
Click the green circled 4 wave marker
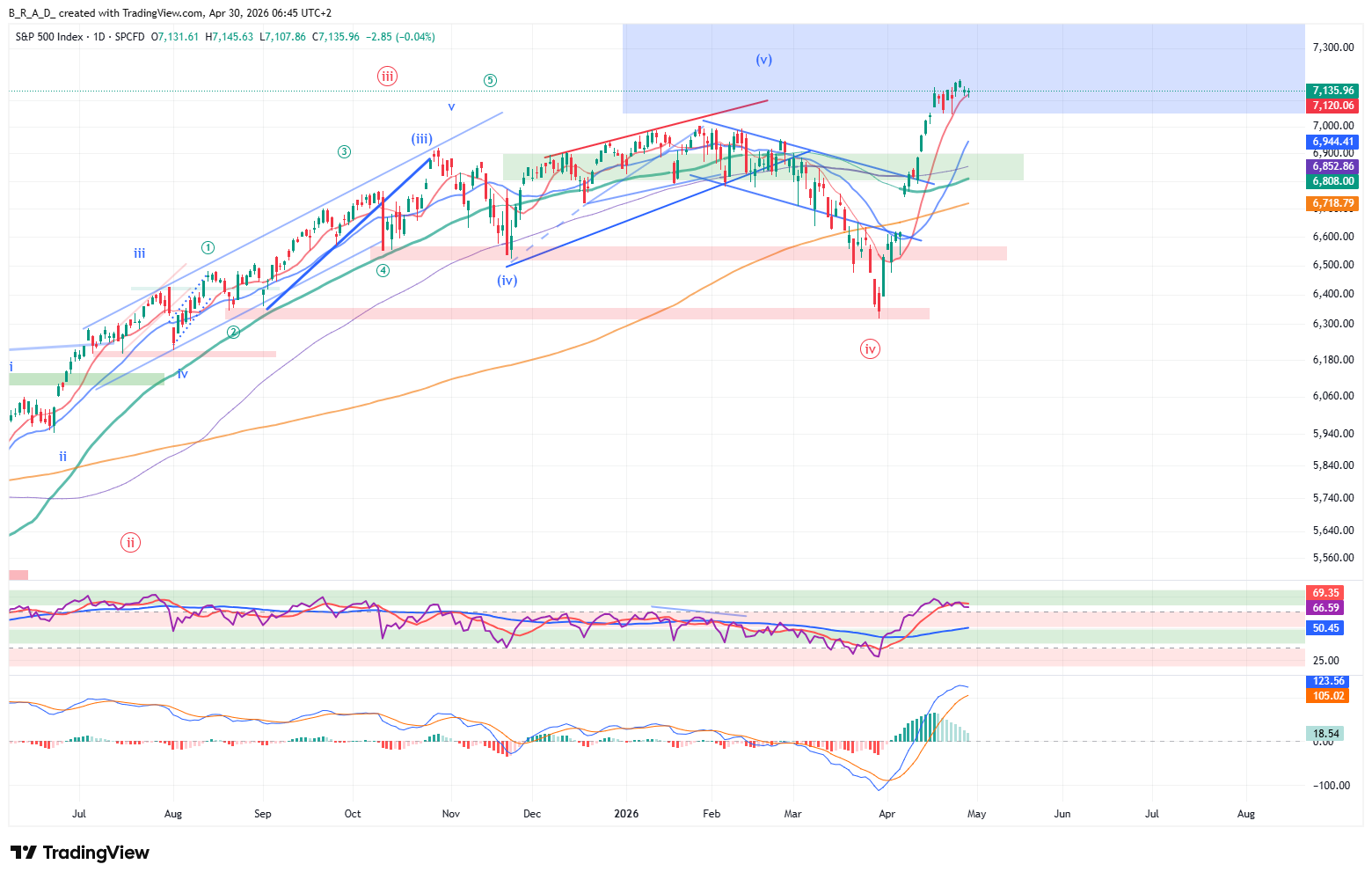383,271
